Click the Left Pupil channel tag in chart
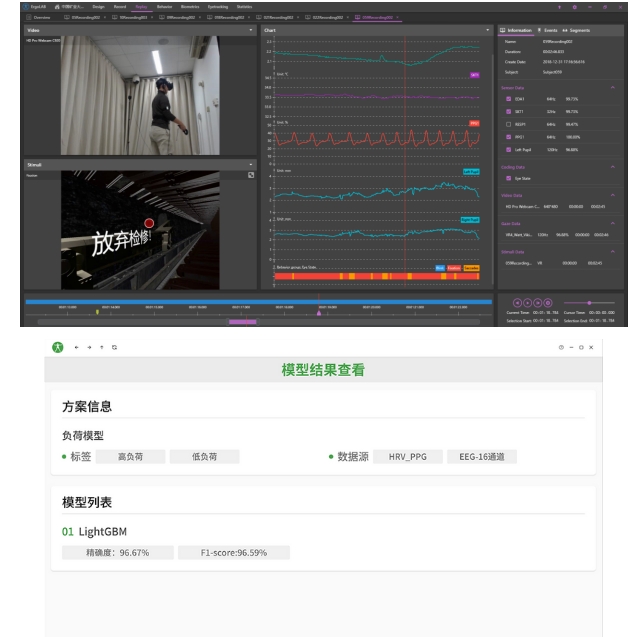This screenshot has height=637, width=634. tap(471, 172)
